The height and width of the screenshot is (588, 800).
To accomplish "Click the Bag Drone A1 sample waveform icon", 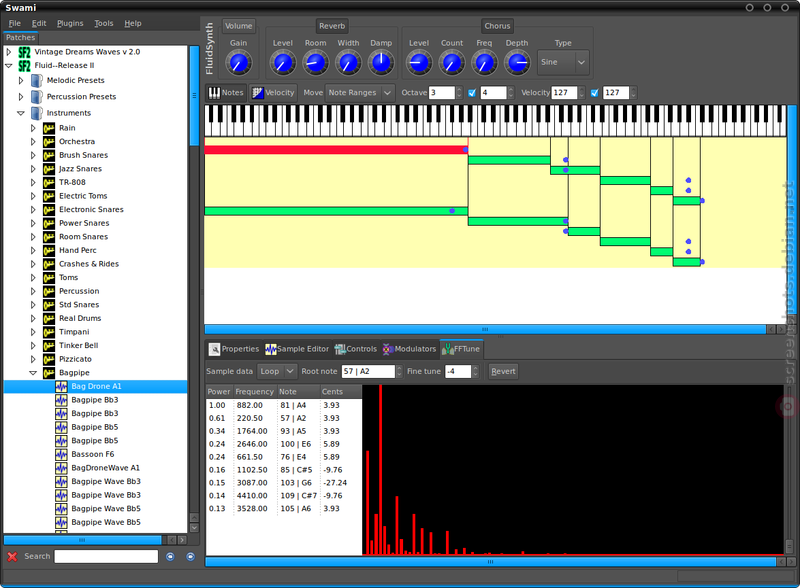I will [61, 386].
